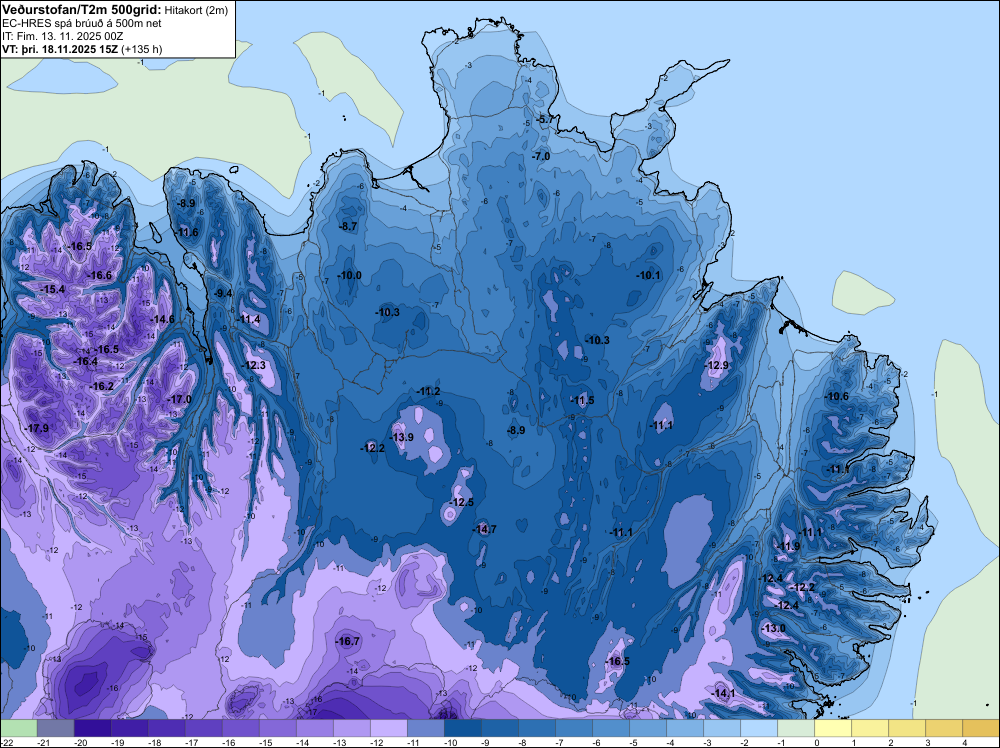Click the -9.4 temperature label
Image resolution: width=1000 pixels, height=748 pixels.
[x=223, y=293]
